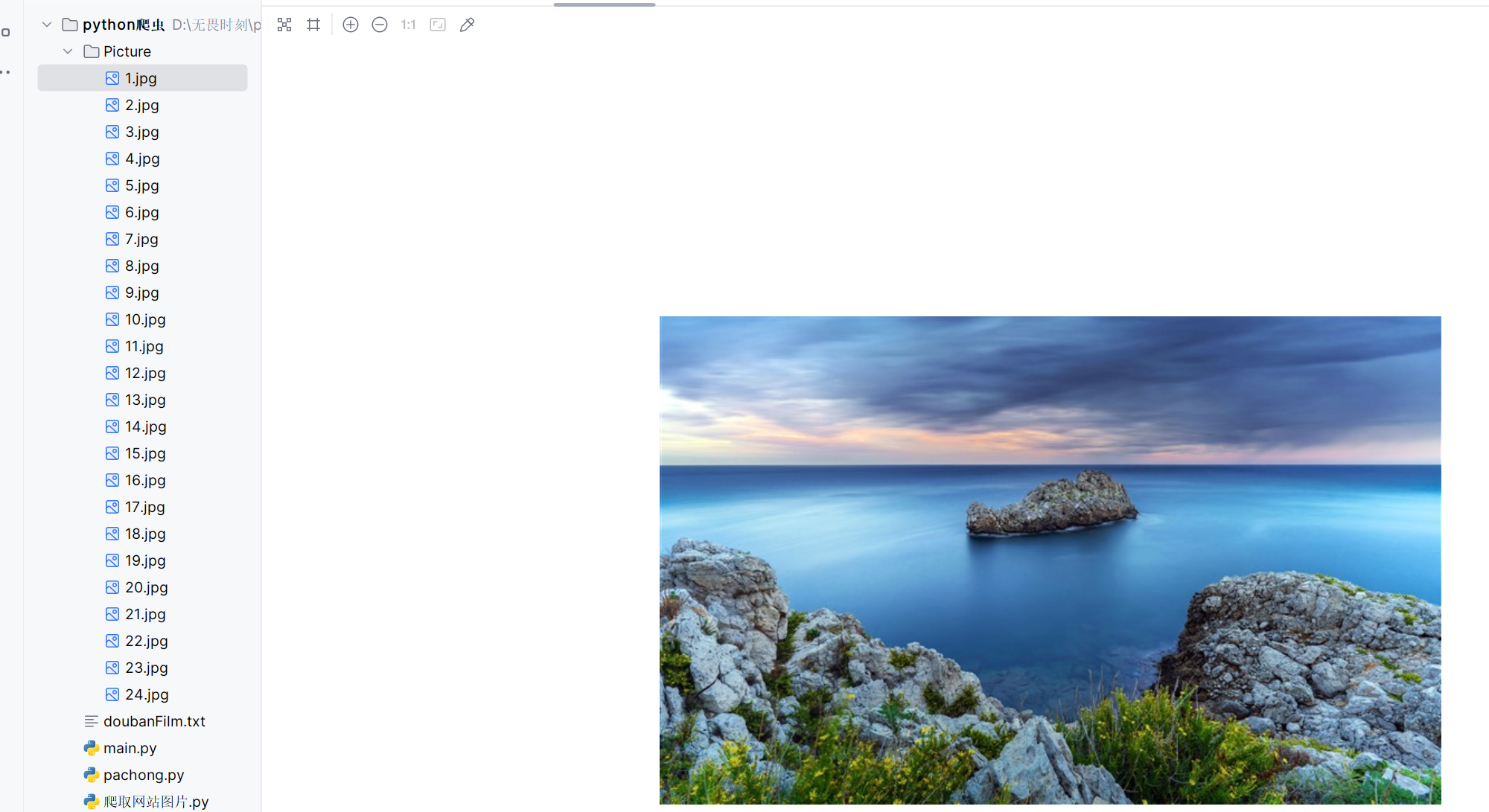This screenshot has width=1489, height=812.
Task: Set image to actual size 1:1
Action: pyautogui.click(x=408, y=25)
